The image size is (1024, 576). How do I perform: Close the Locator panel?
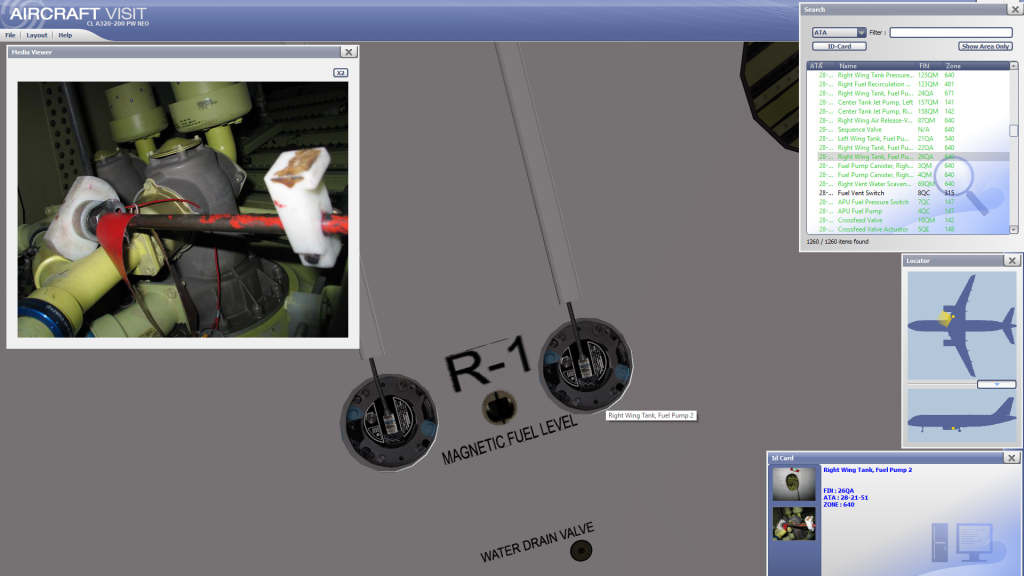tap(1012, 261)
